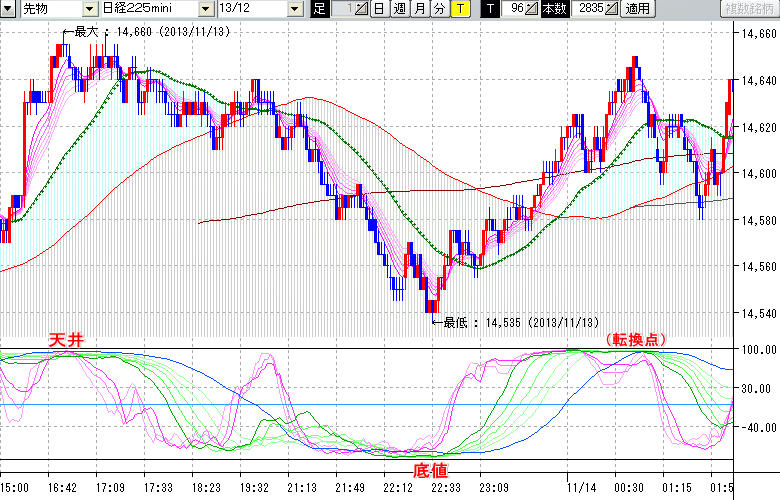
Task: Select the 分 (minute) timeframe button
Action: click(x=439, y=9)
